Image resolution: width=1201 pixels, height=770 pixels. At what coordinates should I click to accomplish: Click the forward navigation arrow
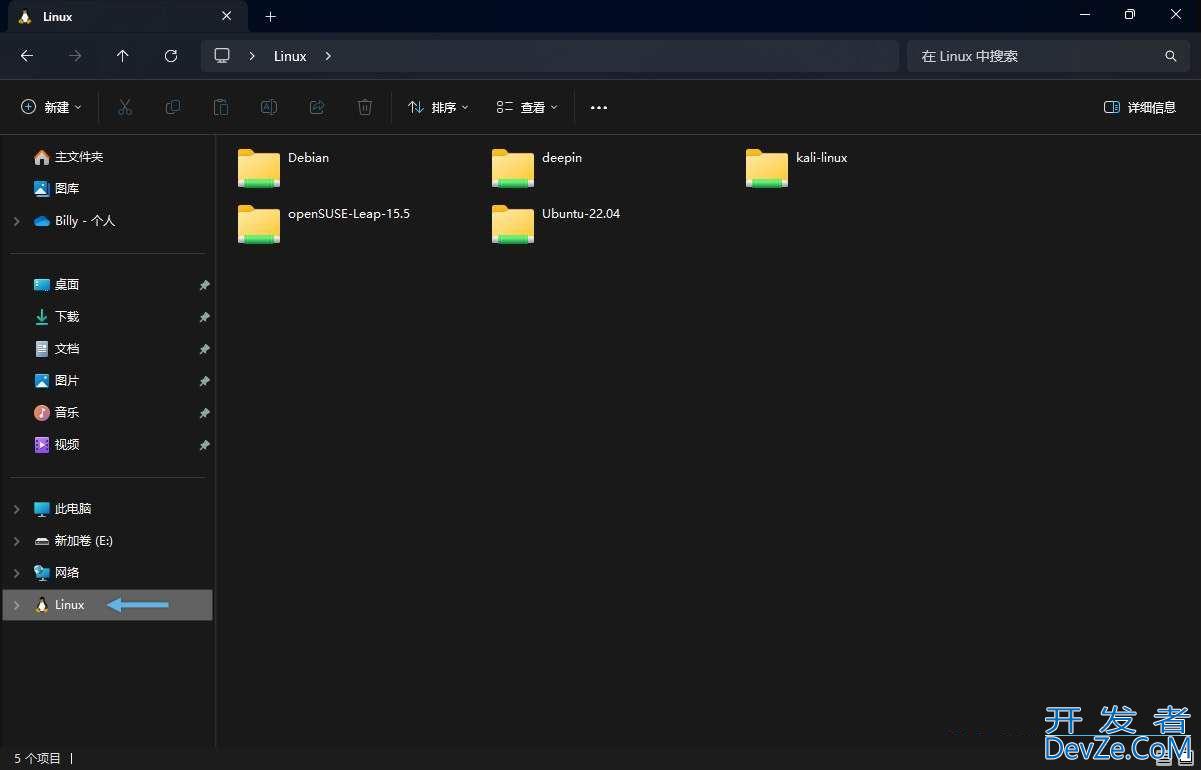[75, 56]
